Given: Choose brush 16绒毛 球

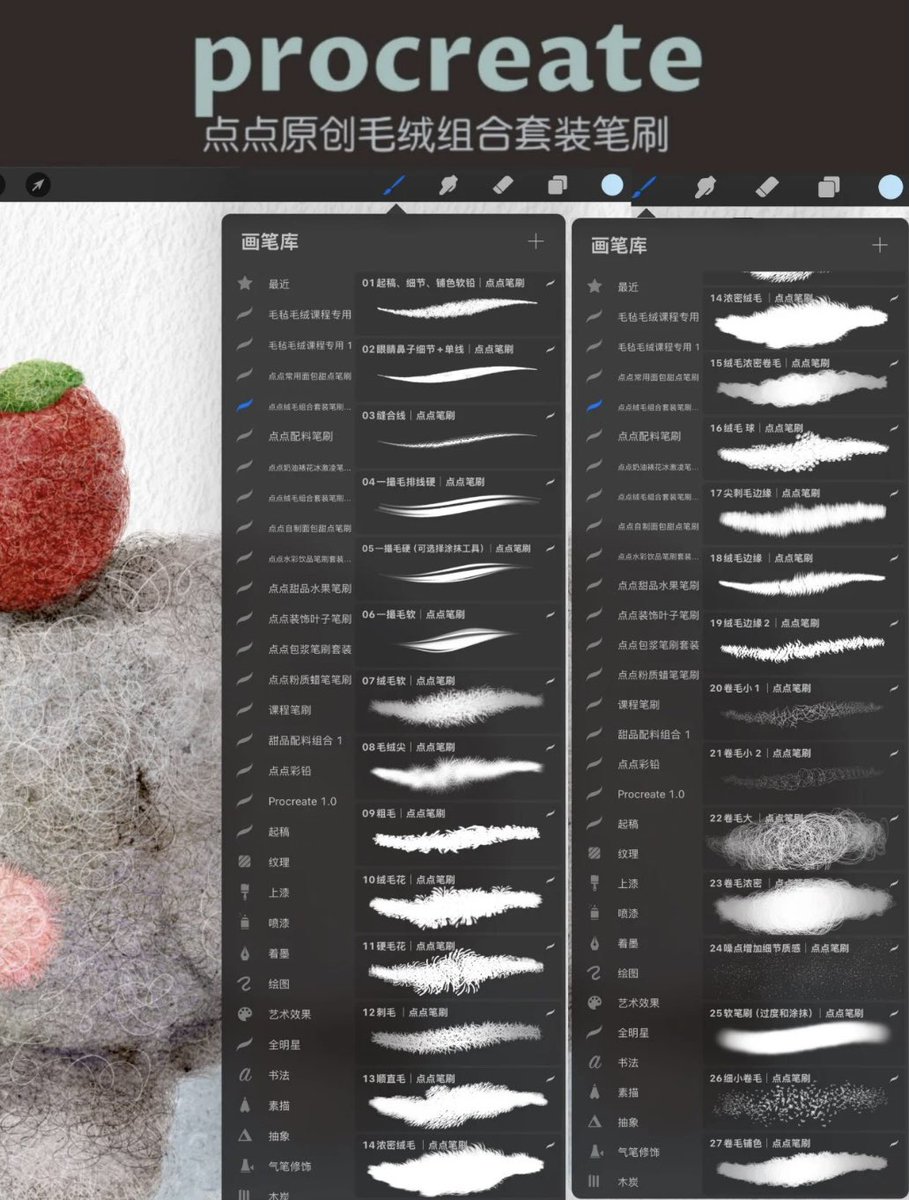Looking at the screenshot, I should (x=804, y=449).
